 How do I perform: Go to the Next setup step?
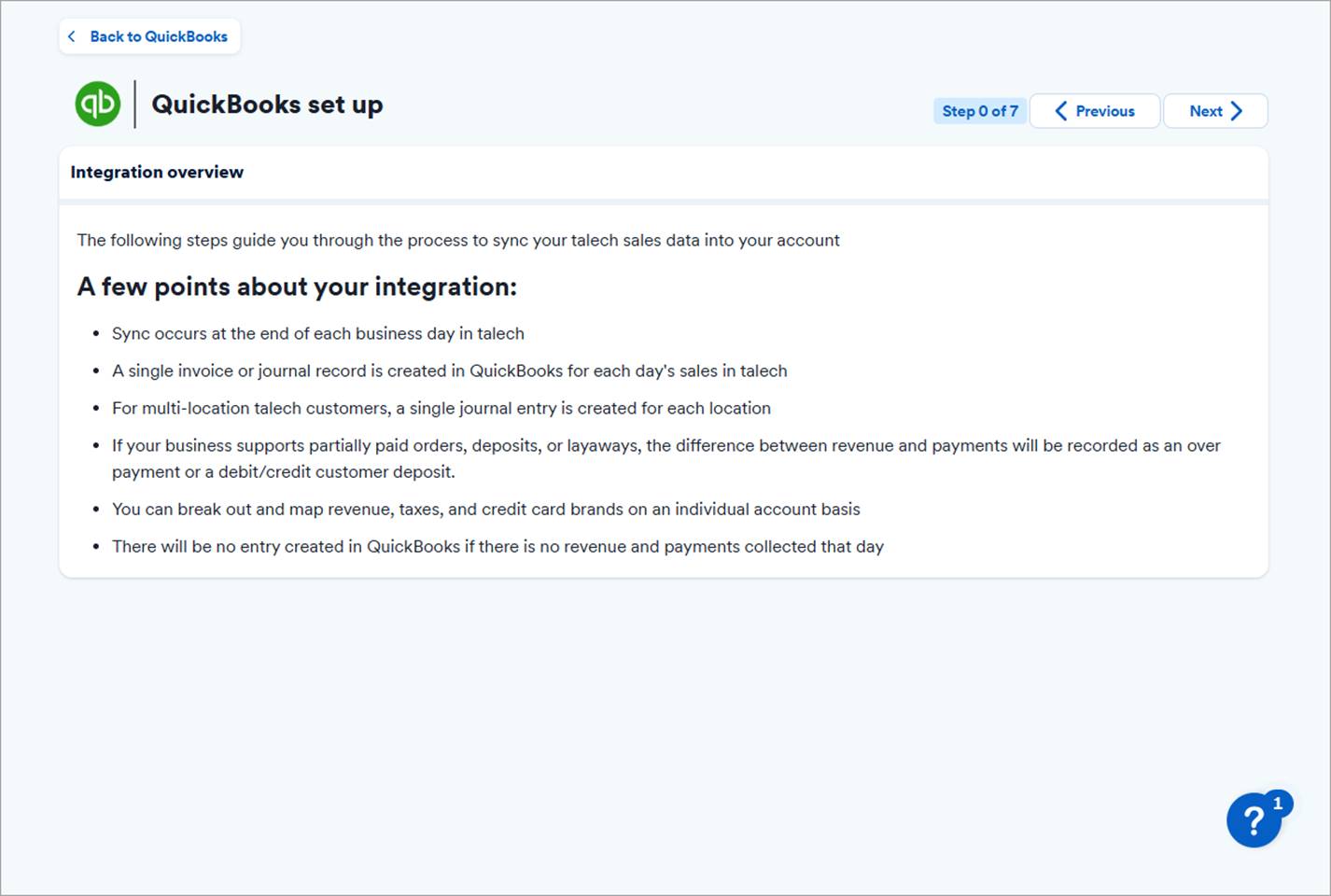click(x=1214, y=111)
